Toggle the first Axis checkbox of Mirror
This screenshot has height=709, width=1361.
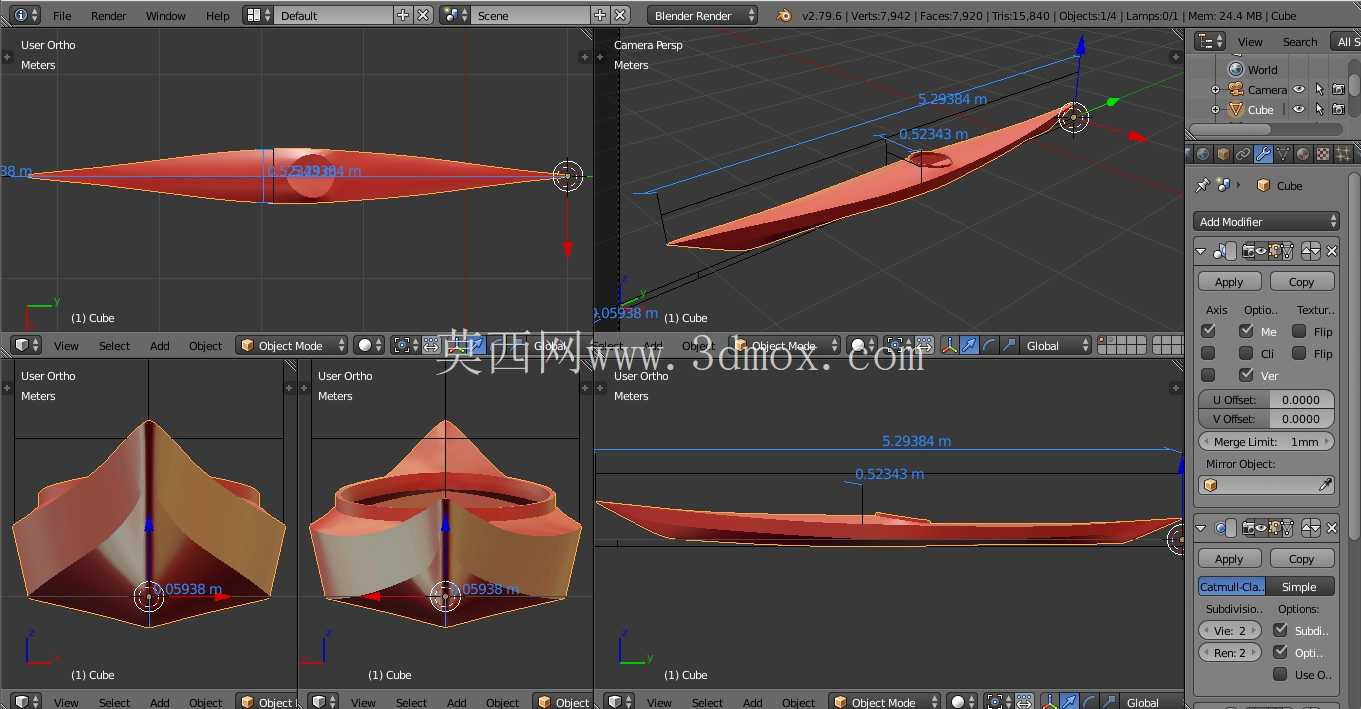pyautogui.click(x=1208, y=331)
